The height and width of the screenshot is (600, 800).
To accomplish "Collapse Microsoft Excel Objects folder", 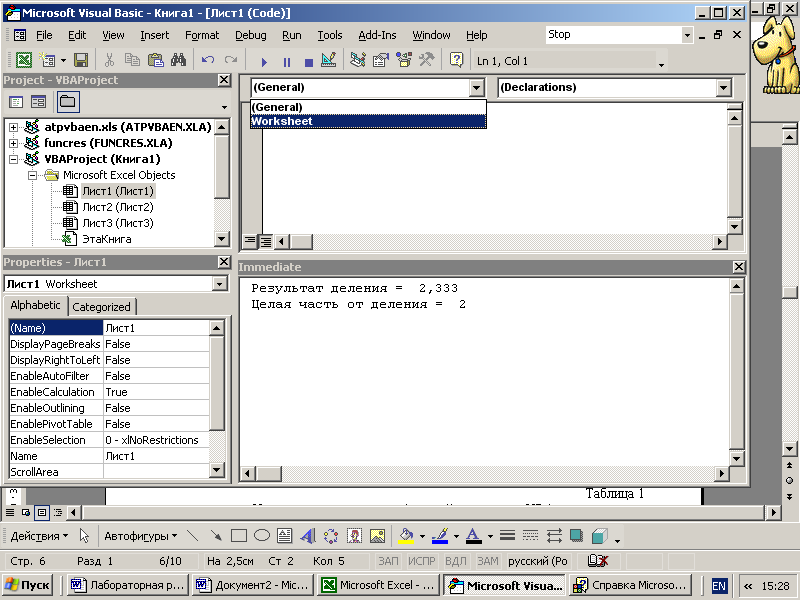I will click(33, 175).
